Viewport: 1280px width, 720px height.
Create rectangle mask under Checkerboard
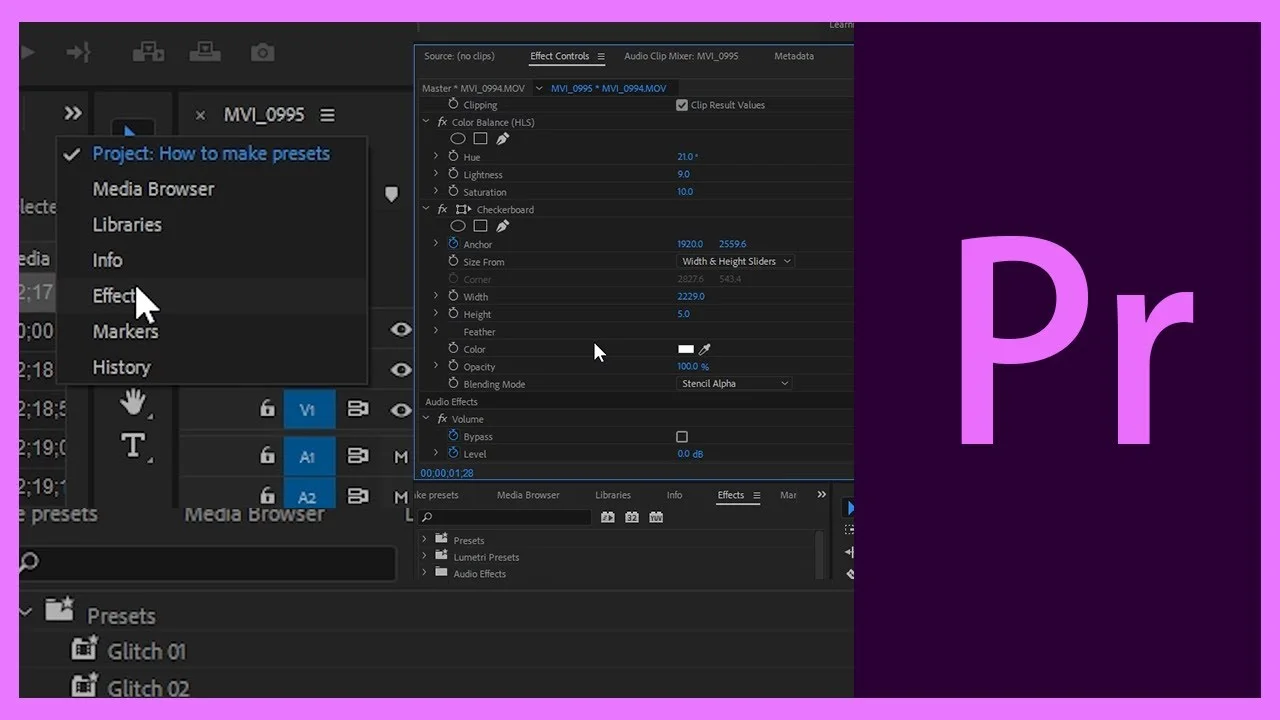tap(480, 226)
